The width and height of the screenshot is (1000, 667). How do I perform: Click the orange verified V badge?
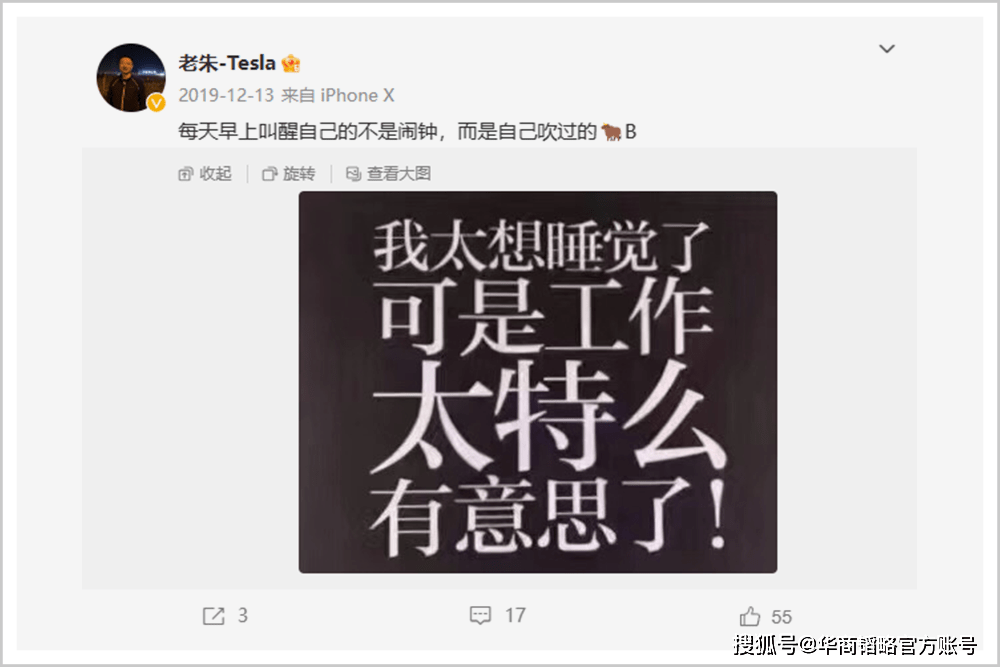point(156,103)
